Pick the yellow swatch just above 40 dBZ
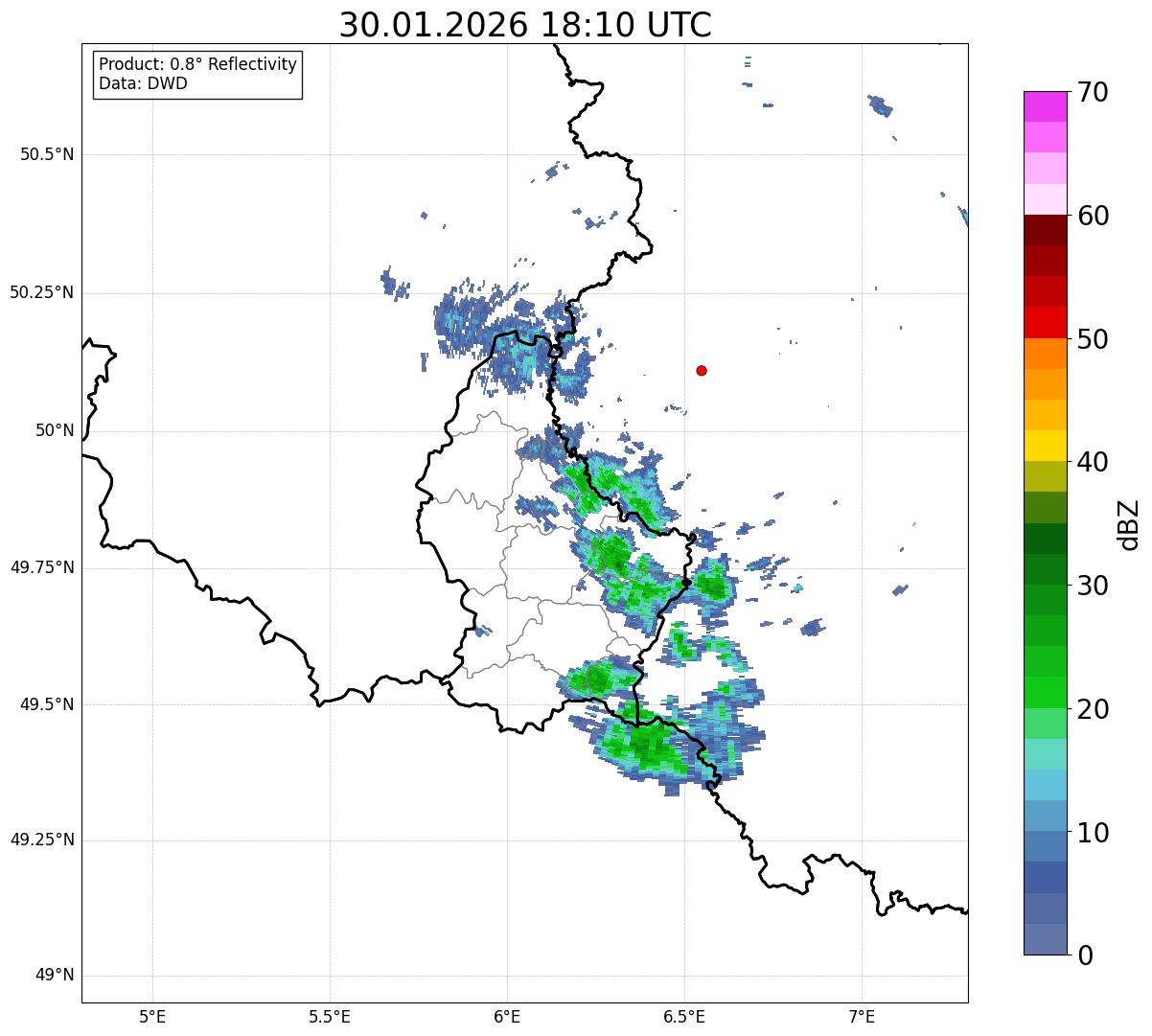This screenshot has width=1152, height=1036. coord(1045,446)
